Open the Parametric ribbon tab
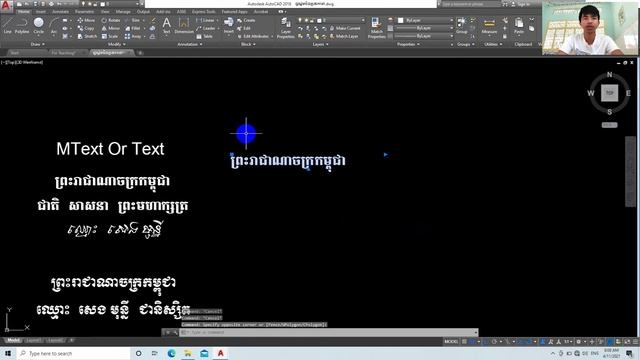 84,11
